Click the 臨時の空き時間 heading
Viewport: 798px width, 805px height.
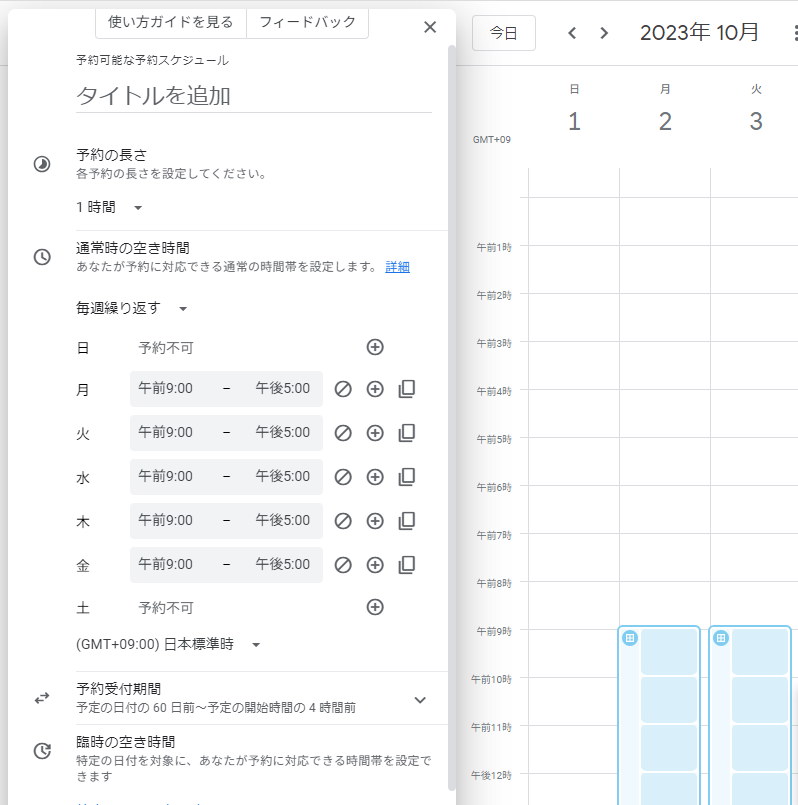click(x=126, y=742)
